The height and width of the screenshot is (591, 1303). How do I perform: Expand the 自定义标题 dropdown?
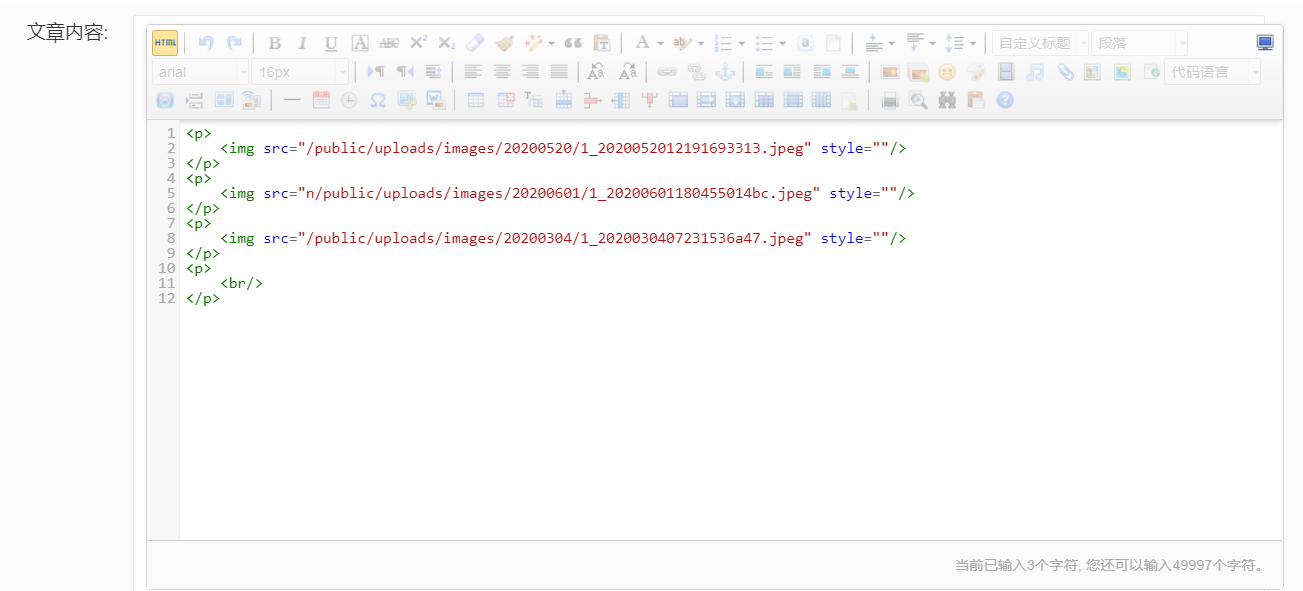pos(1040,43)
